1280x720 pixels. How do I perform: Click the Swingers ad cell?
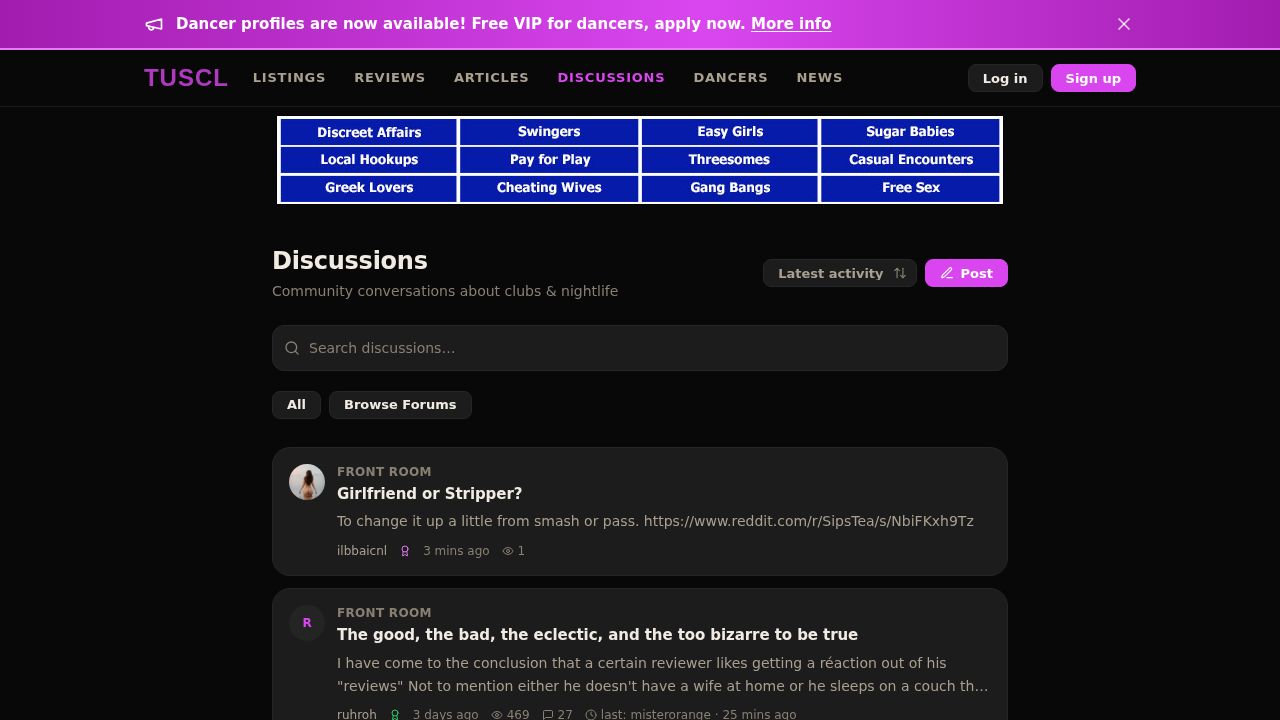point(549,132)
